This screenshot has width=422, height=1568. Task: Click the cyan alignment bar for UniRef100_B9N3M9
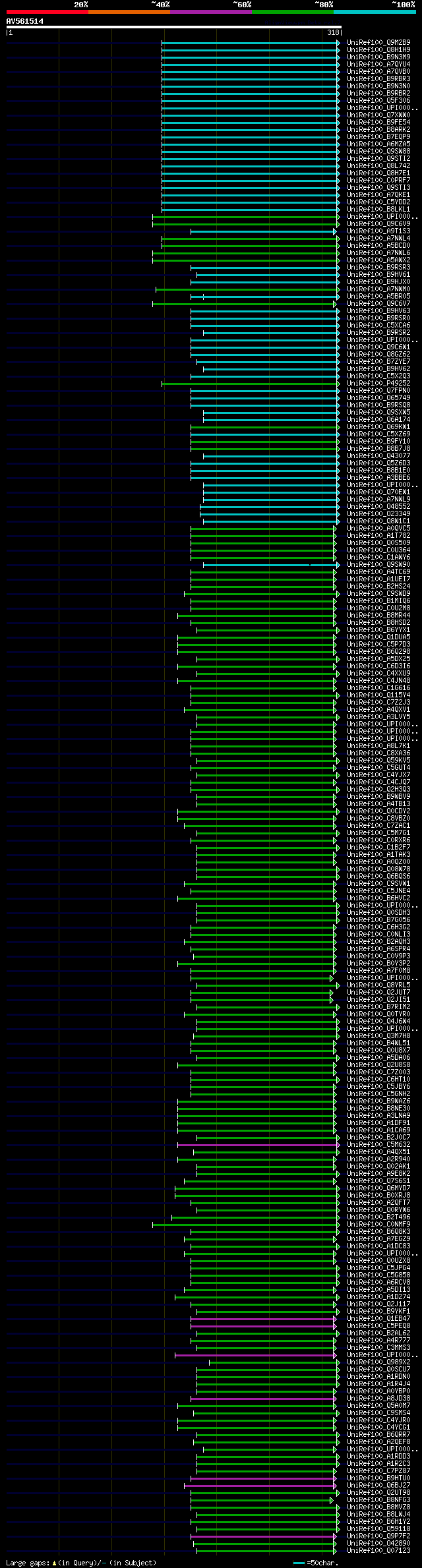[249, 57]
